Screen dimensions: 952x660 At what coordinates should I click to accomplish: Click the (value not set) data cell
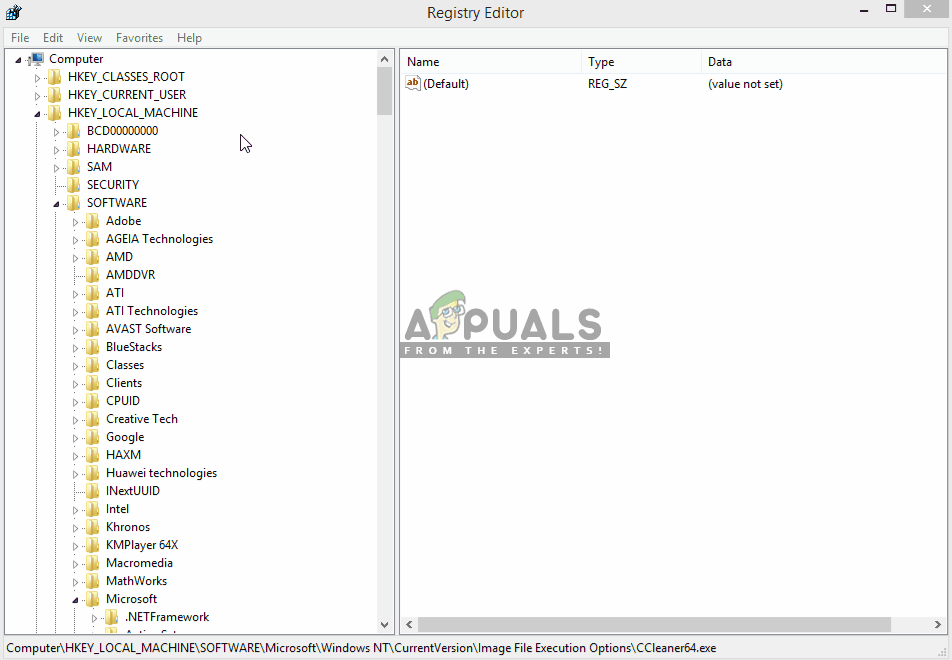click(745, 84)
